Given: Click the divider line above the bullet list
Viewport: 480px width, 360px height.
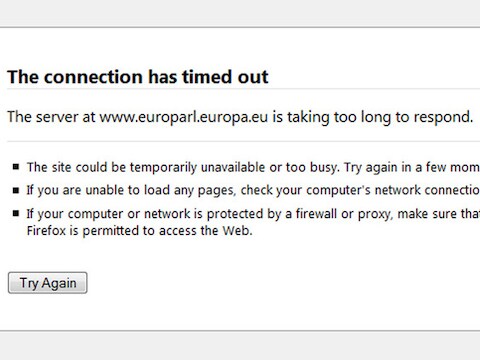Looking at the screenshot, I should [x=243, y=141].
